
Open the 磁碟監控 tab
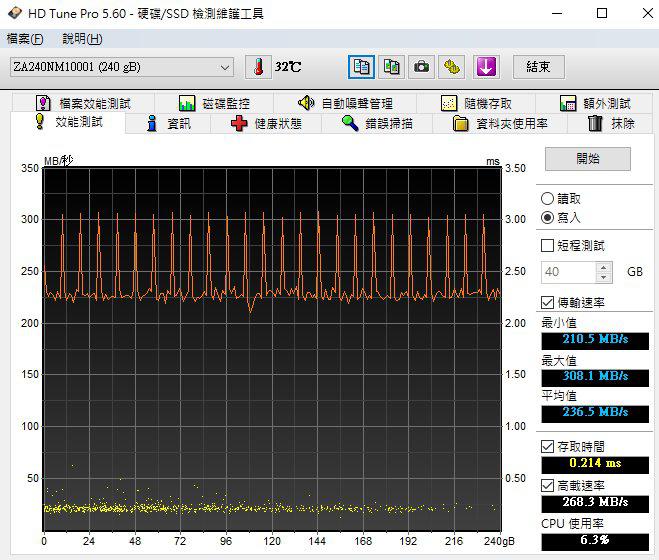214,103
